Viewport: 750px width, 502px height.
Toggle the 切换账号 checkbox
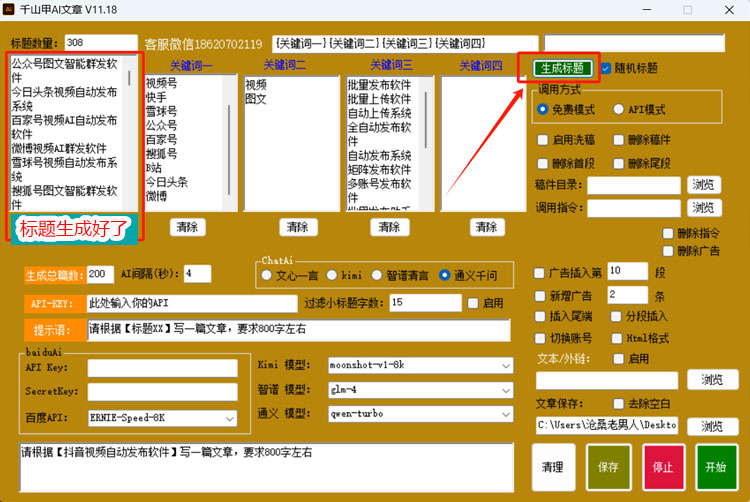(540, 338)
